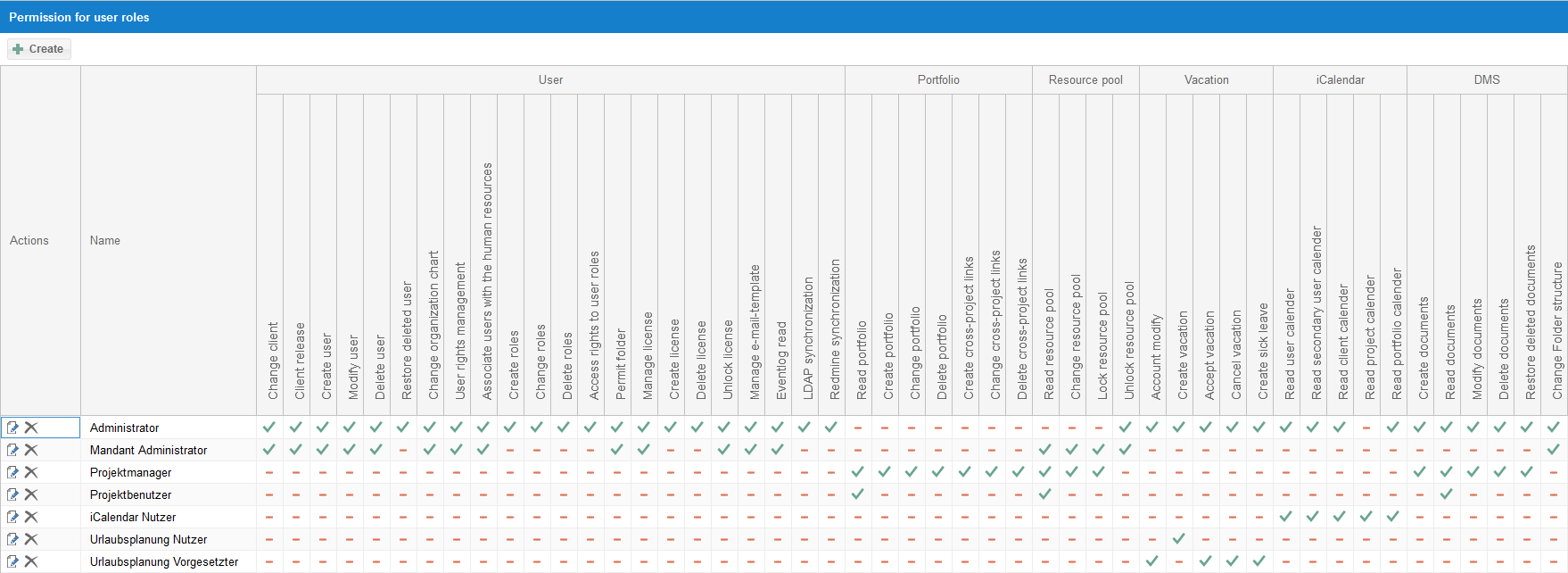This screenshot has height=573, width=1568.
Task: Edit the Urlaubsplanung Nutzer role
Action: [x=12, y=539]
